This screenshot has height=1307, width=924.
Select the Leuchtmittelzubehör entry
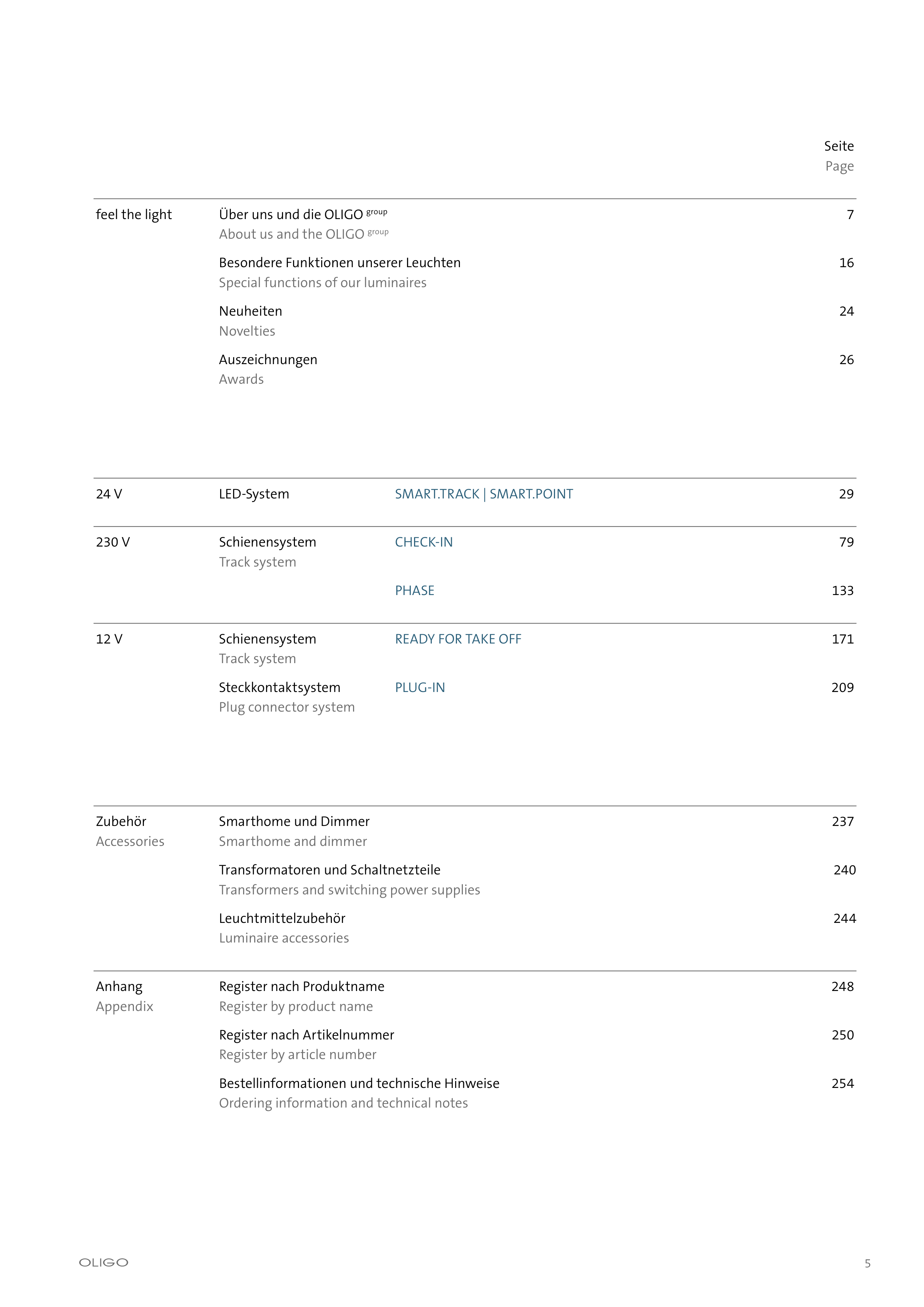(x=282, y=918)
